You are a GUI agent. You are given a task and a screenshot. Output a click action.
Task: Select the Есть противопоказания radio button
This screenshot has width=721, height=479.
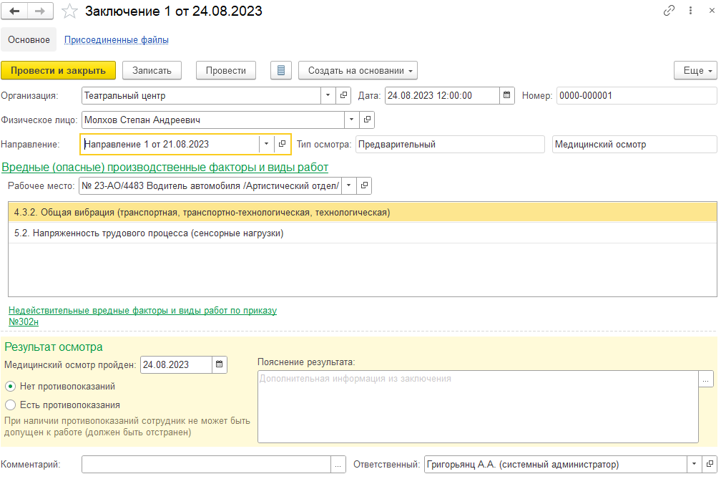11,405
